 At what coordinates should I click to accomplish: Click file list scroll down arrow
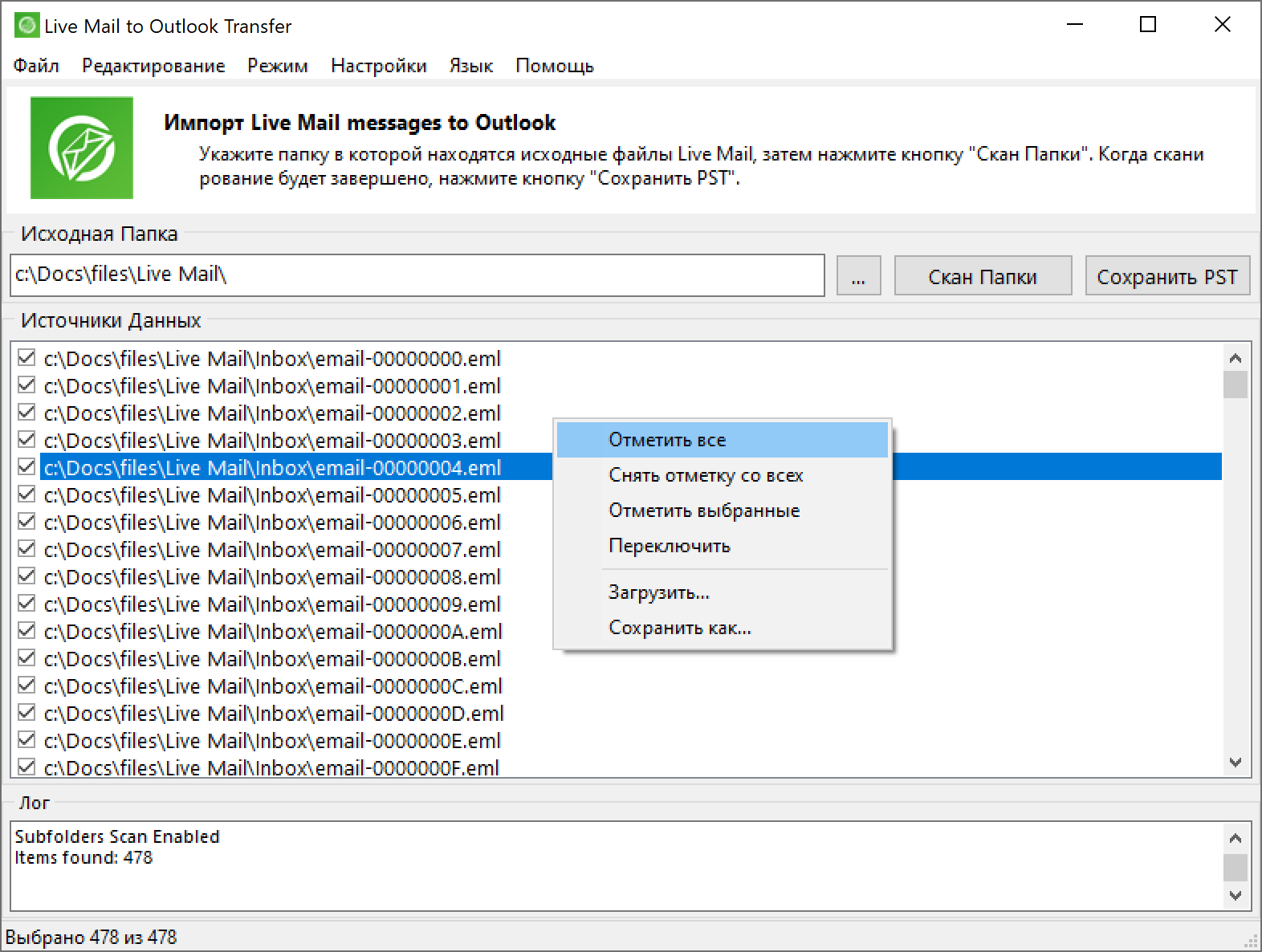pos(1236,763)
